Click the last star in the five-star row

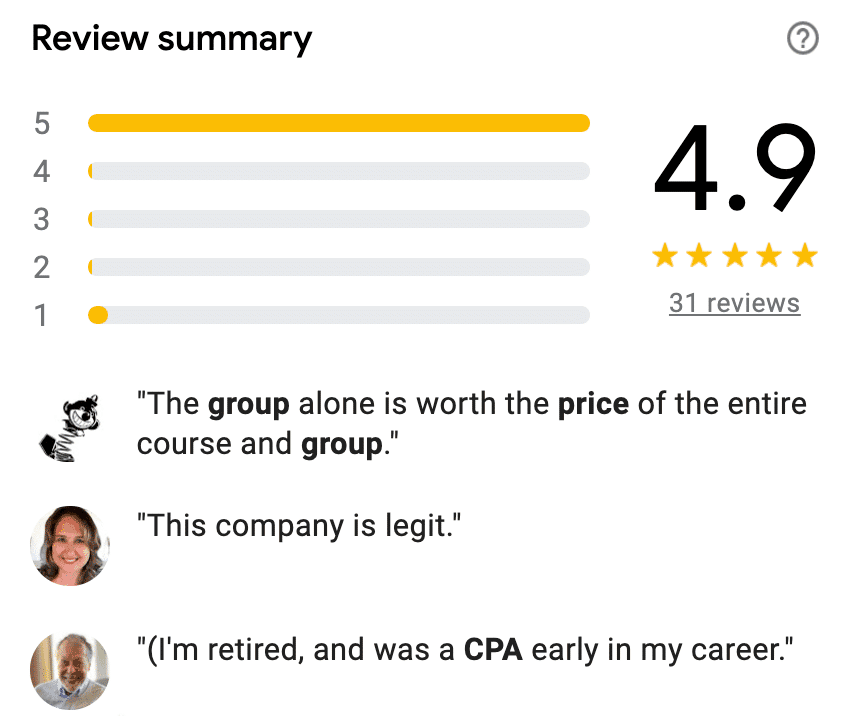[x=804, y=255]
